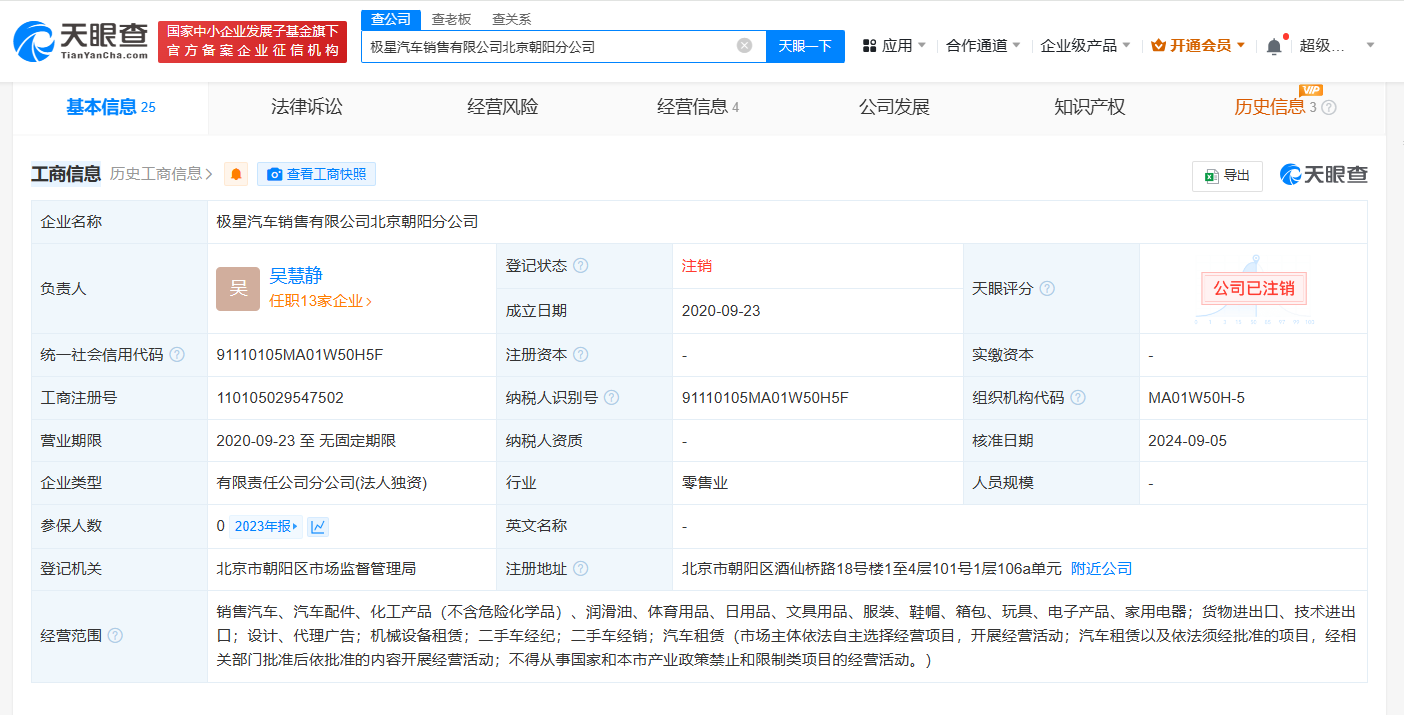Switch to the 查老板 tab
Image resolution: width=1404 pixels, height=715 pixels.
450,18
